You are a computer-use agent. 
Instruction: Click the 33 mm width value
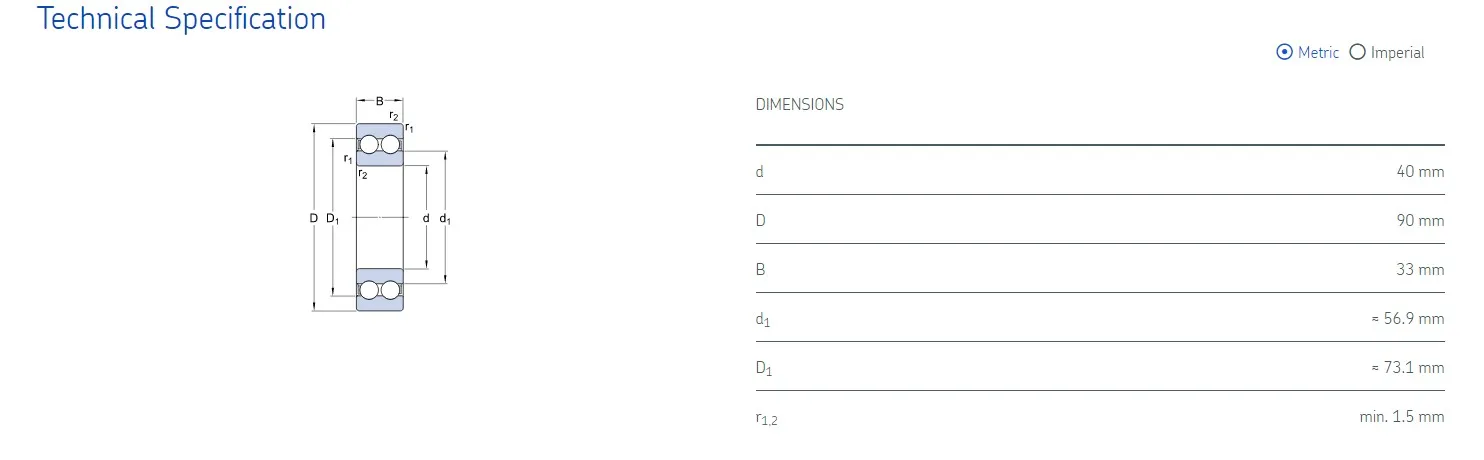coord(1420,269)
